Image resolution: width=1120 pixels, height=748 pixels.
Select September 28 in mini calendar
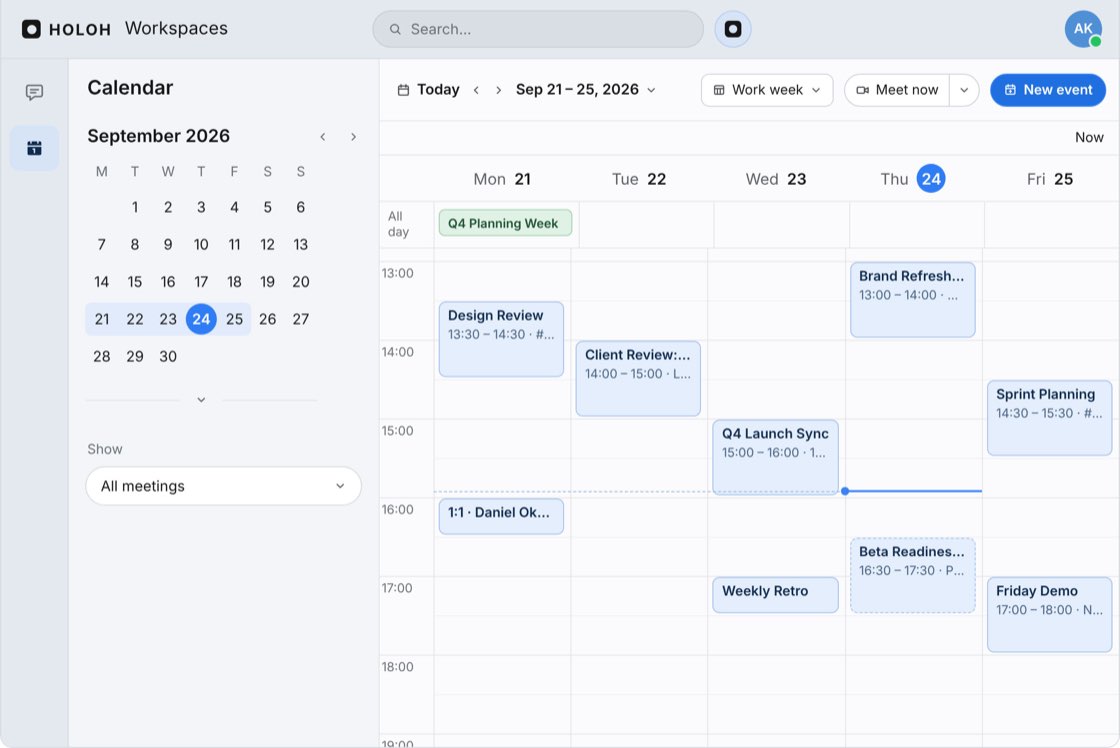tap(102, 356)
